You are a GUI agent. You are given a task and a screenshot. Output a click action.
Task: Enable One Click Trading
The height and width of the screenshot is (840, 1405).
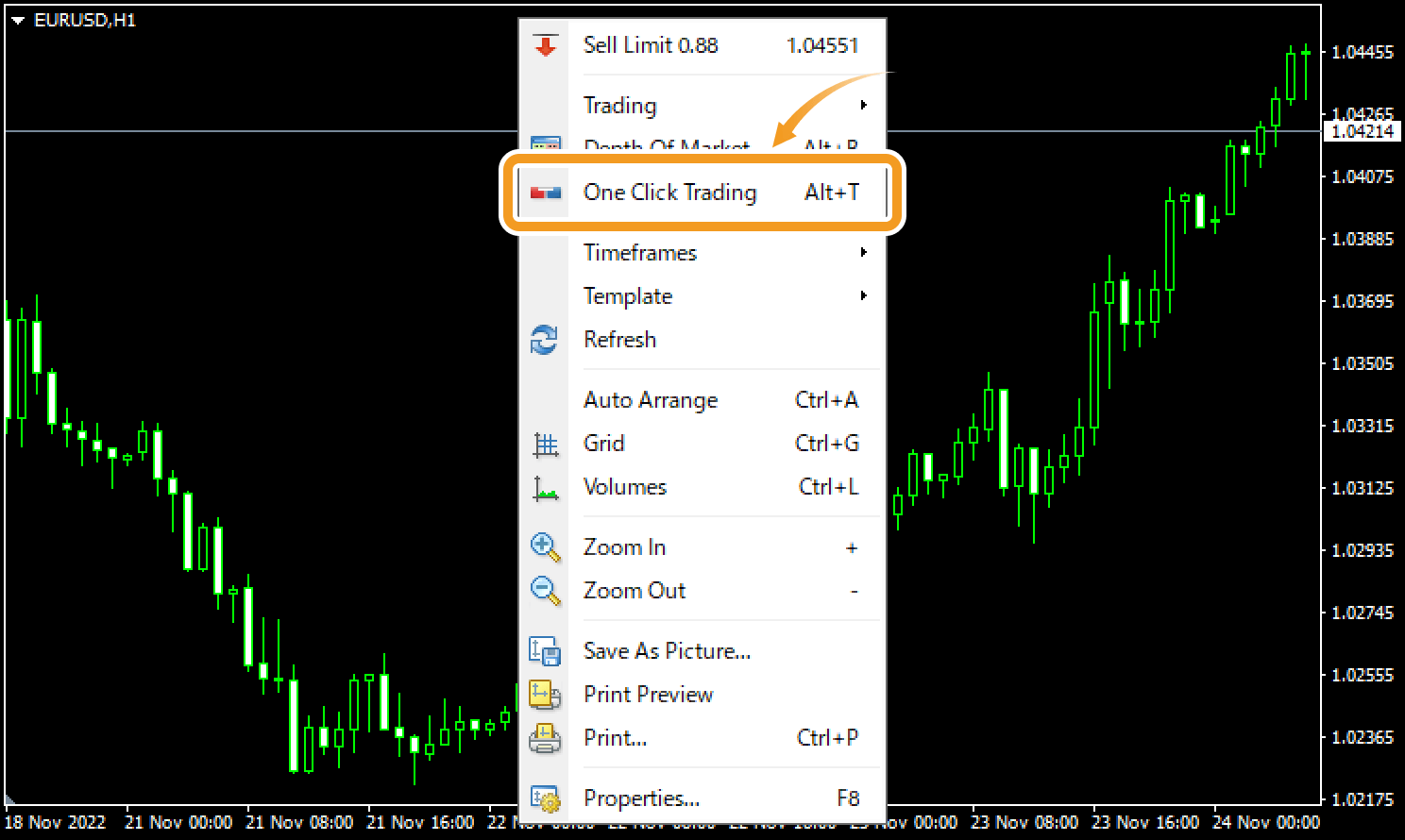click(x=671, y=193)
